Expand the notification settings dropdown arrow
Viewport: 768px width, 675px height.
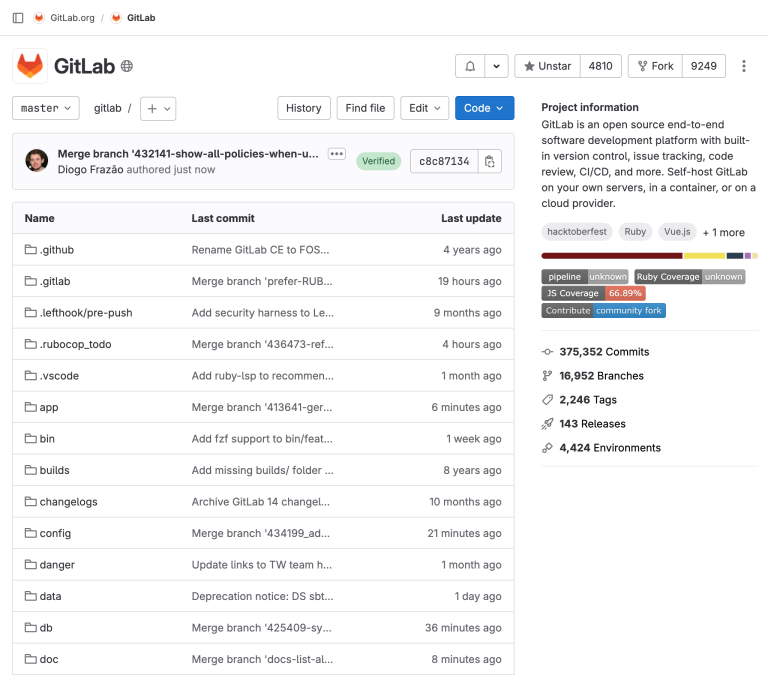tap(497, 66)
